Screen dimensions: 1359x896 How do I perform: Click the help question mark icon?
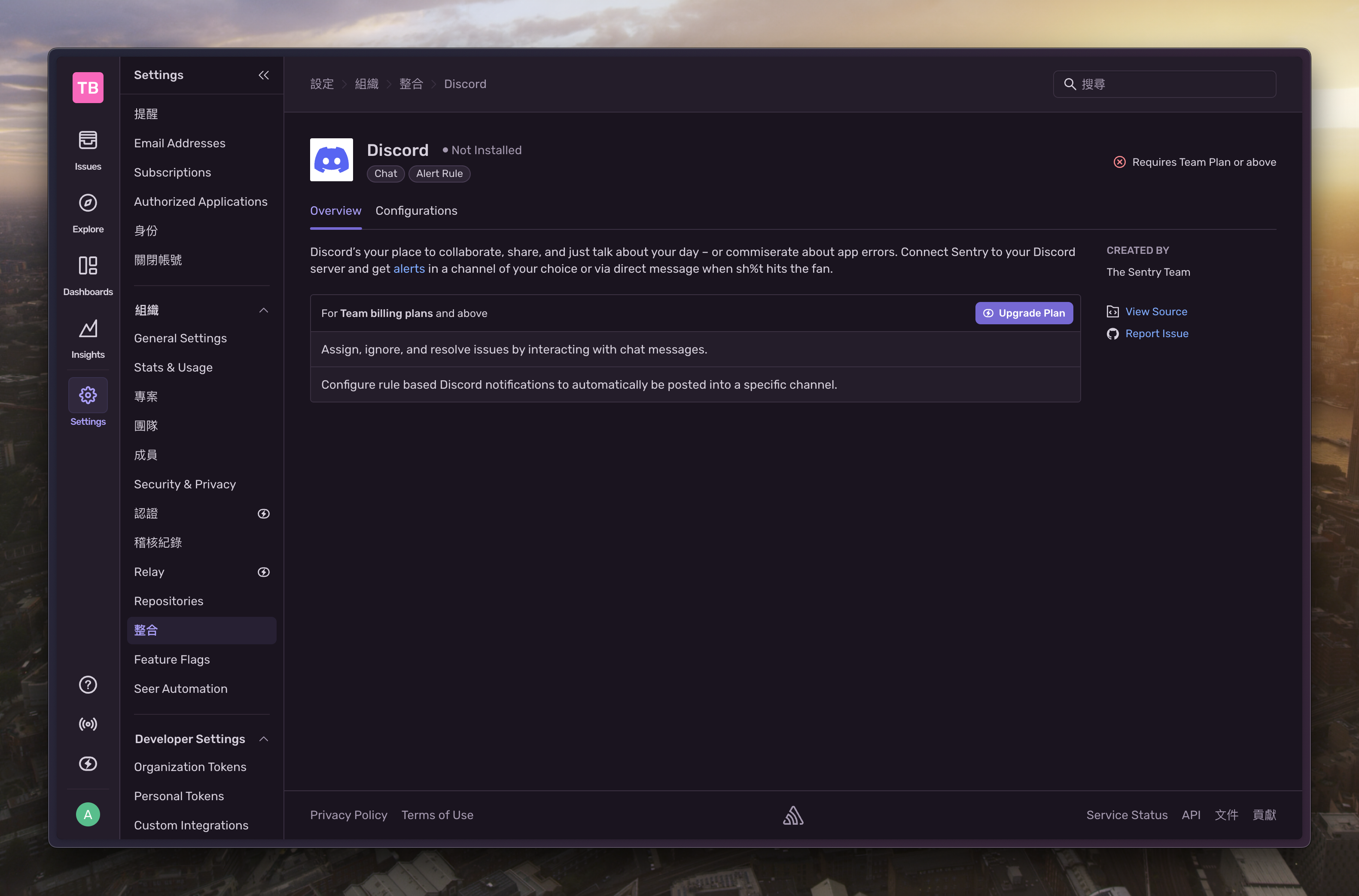click(x=88, y=685)
